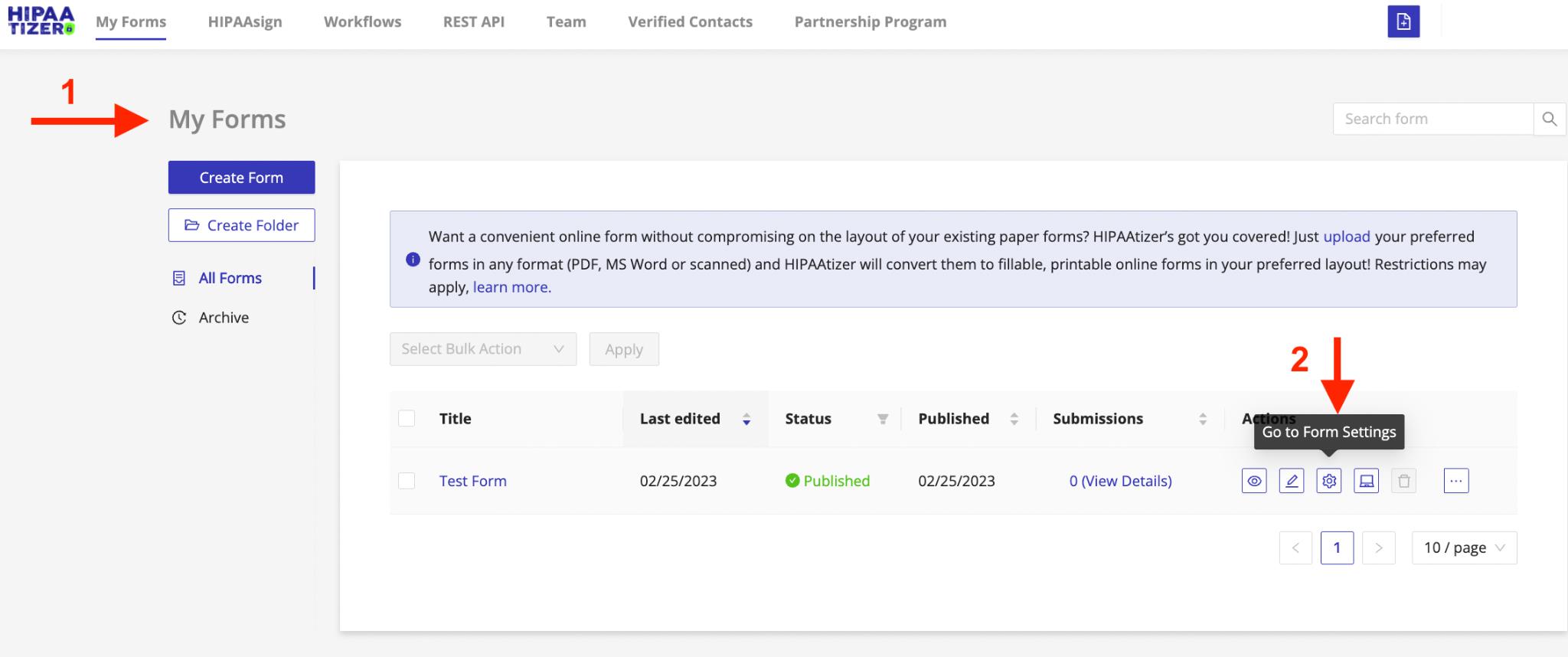Focus the Search form input field

pos(1432,119)
